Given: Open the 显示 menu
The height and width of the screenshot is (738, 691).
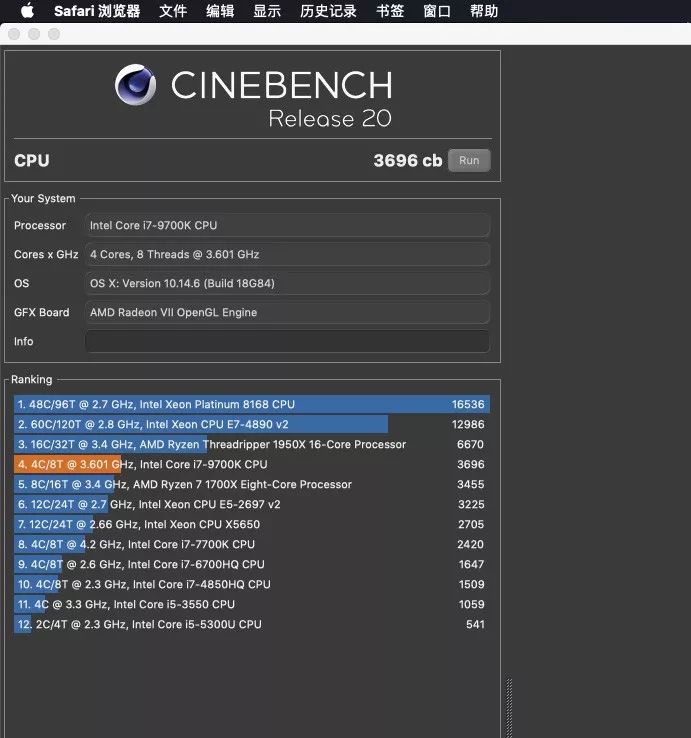Looking at the screenshot, I should point(267,11).
